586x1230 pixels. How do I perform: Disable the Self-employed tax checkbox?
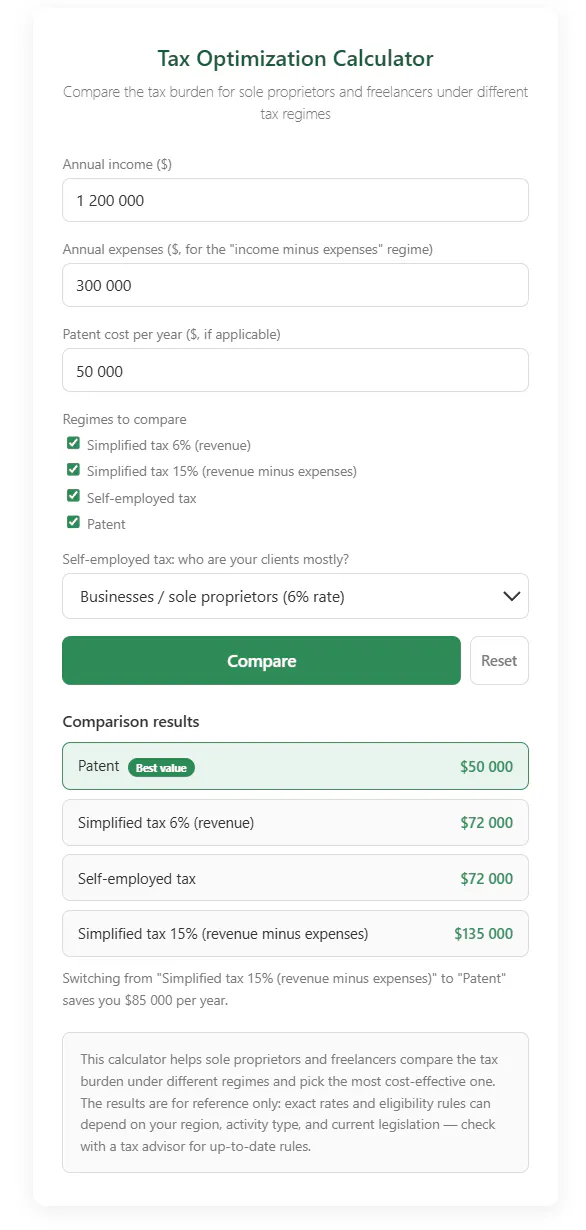point(73,496)
